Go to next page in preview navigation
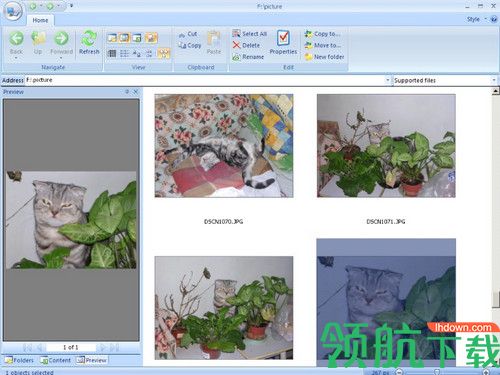500x375 pixels. pos(102,347)
